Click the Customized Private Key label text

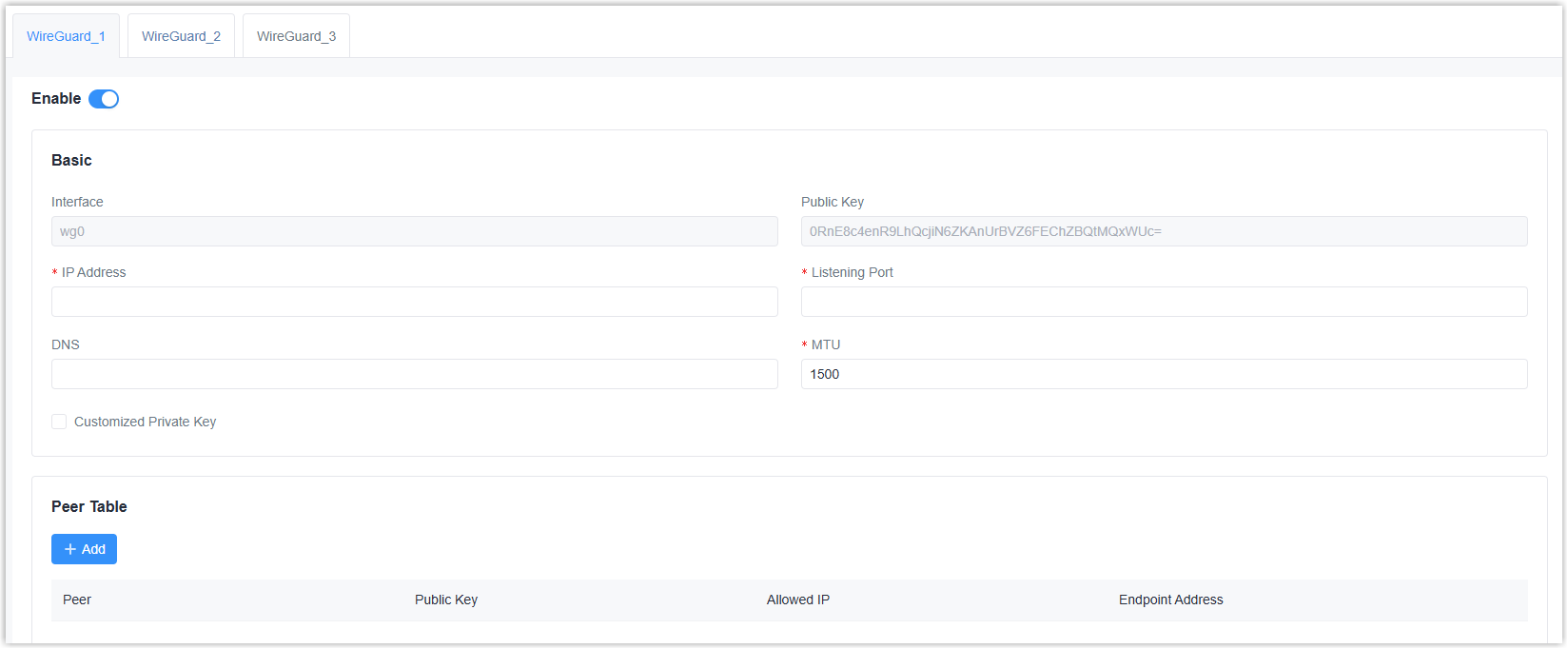tap(145, 422)
